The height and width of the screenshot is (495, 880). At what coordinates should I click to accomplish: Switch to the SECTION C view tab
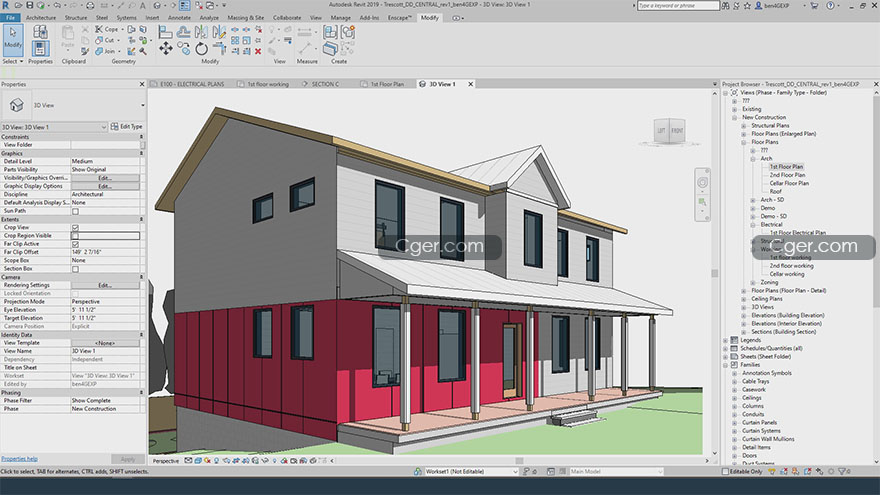(x=321, y=84)
